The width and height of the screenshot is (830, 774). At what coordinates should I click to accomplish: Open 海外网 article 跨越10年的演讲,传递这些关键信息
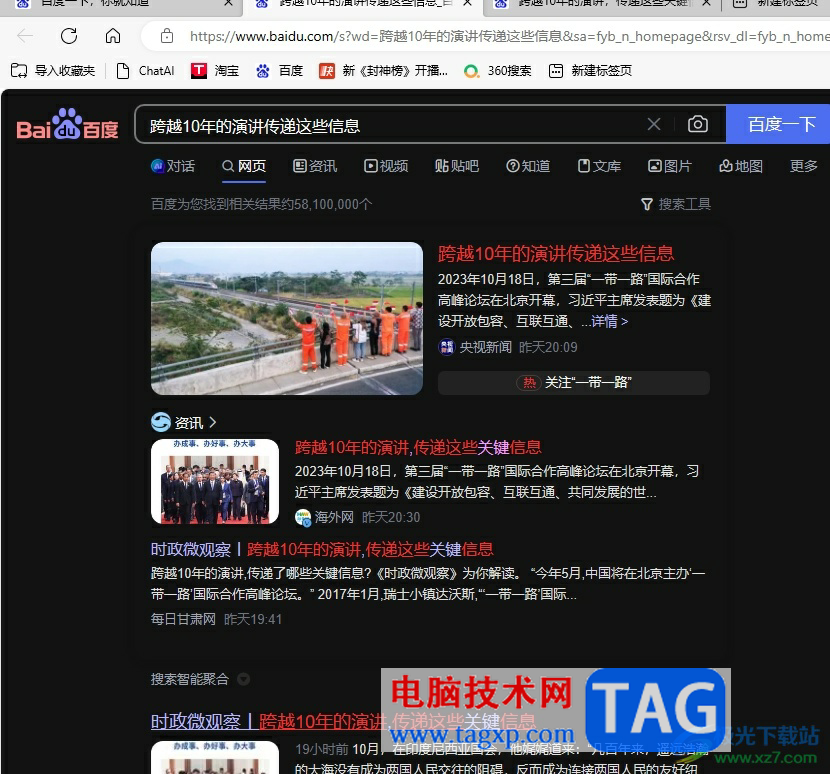click(x=418, y=448)
